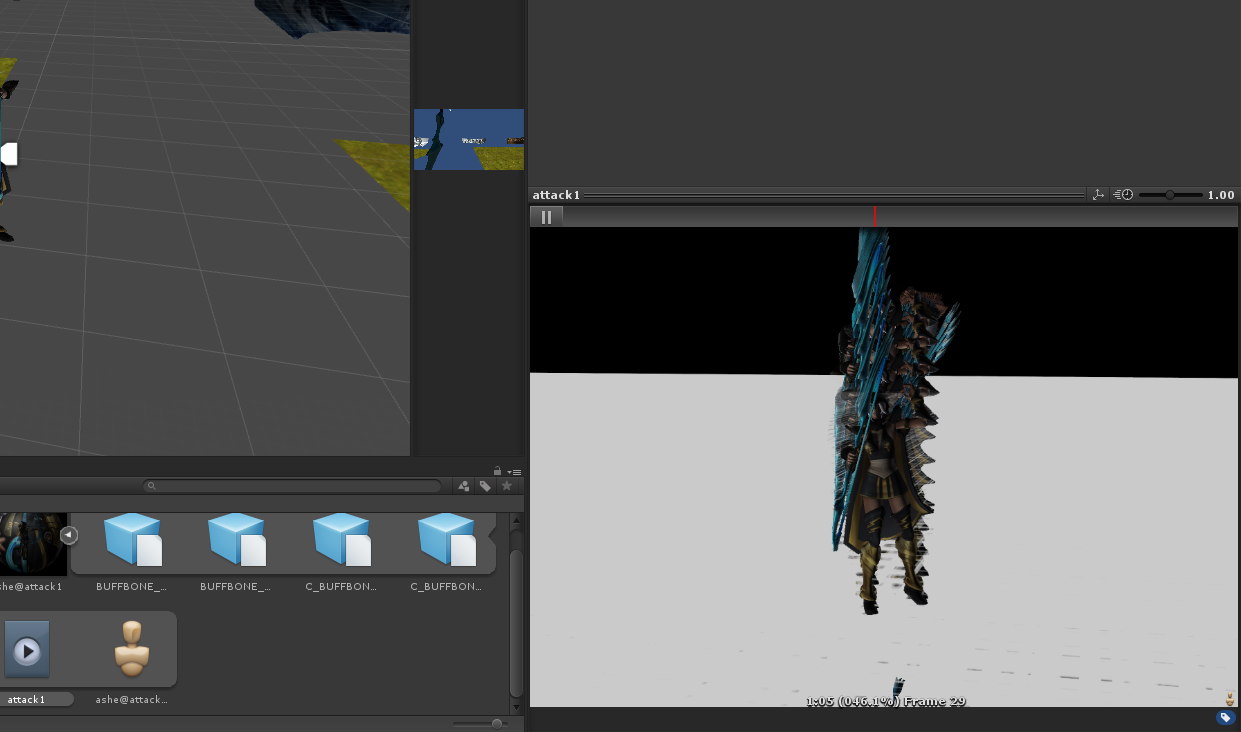
Task: Open the Search by Type filter
Action: pos(464,486)
